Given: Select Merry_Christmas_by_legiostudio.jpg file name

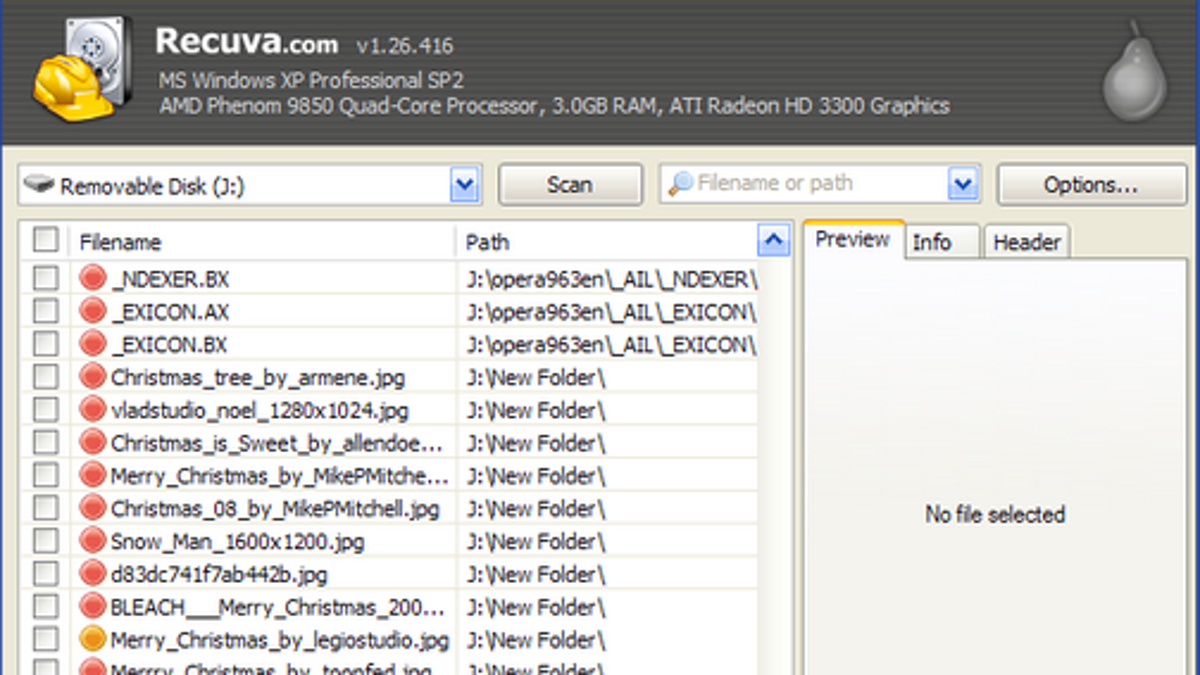Looking at the screenshot, I should point(280,640).
